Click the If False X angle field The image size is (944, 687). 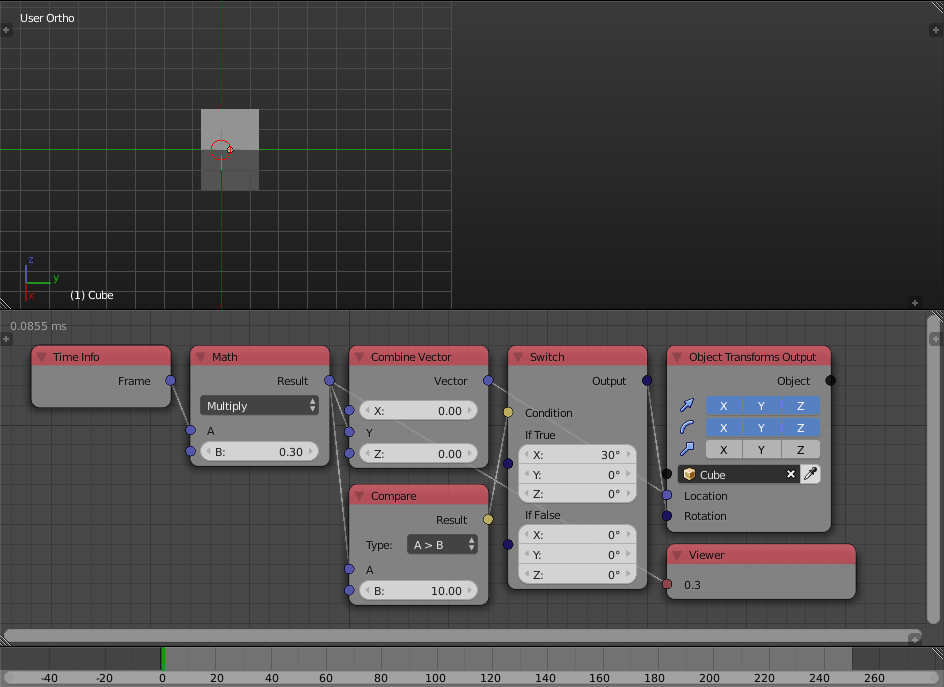[577, 535]
